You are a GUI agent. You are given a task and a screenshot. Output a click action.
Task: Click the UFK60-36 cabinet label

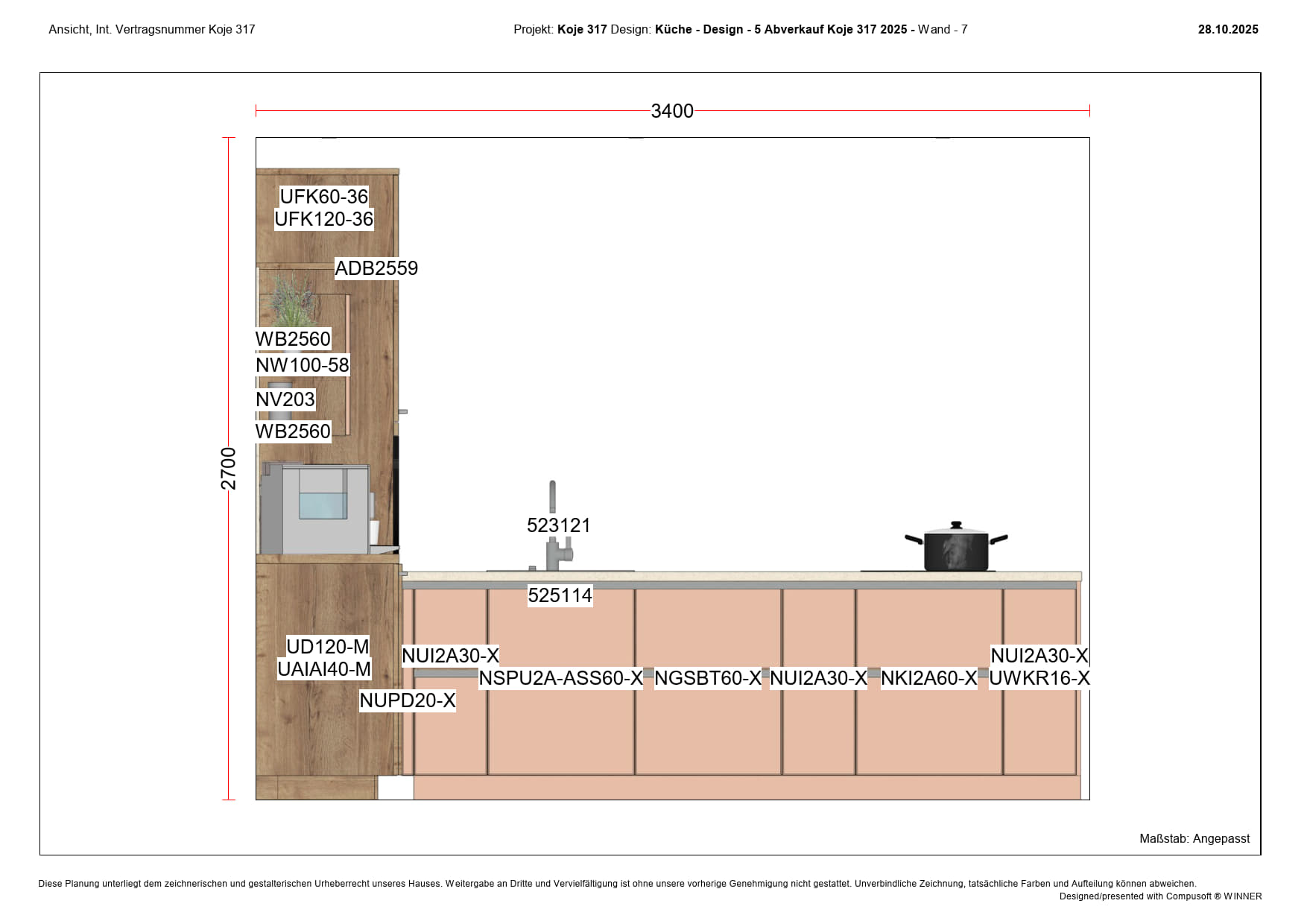(x=323, y=197)
